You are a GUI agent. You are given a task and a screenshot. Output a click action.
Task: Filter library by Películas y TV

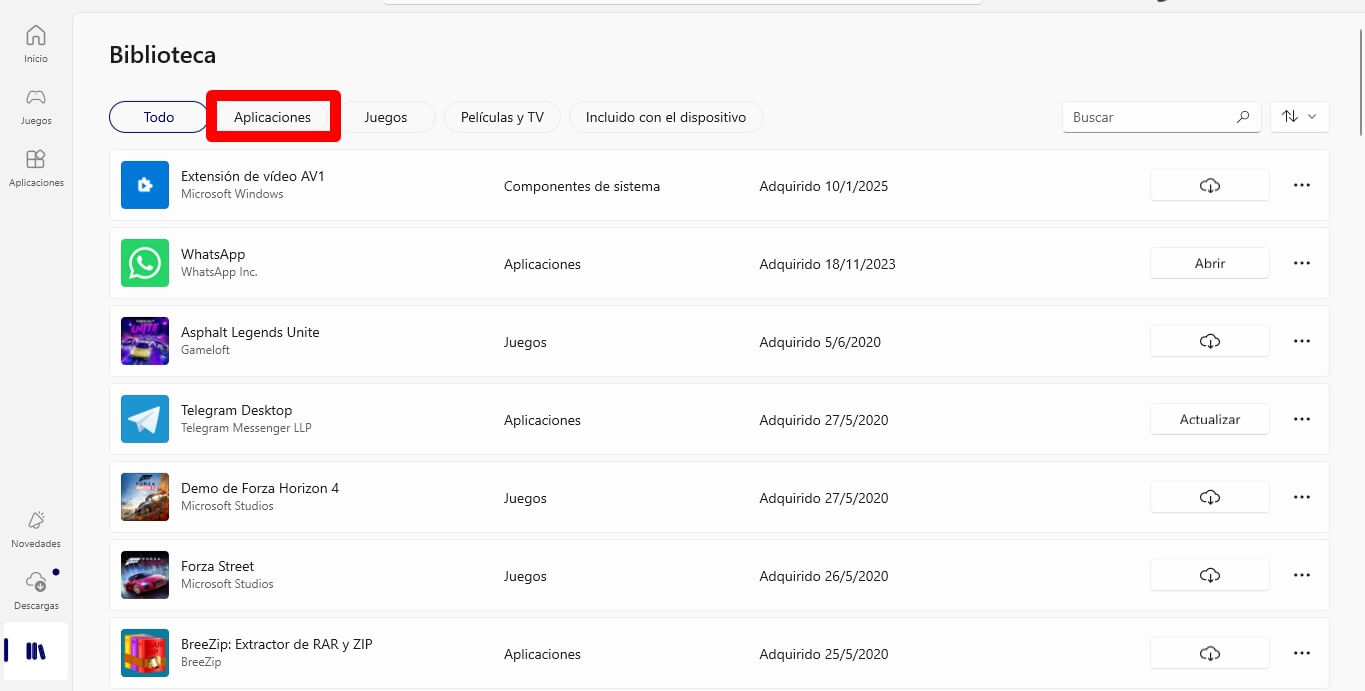[502, 117]
